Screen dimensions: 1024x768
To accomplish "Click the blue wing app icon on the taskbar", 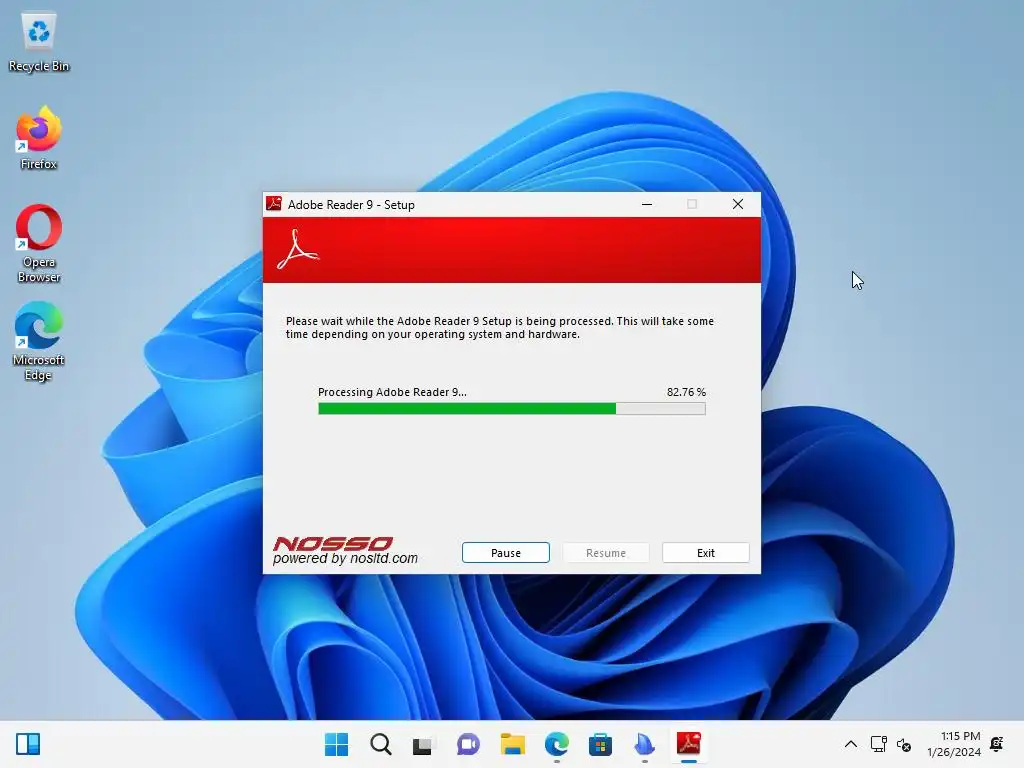I will click(644, 744).
